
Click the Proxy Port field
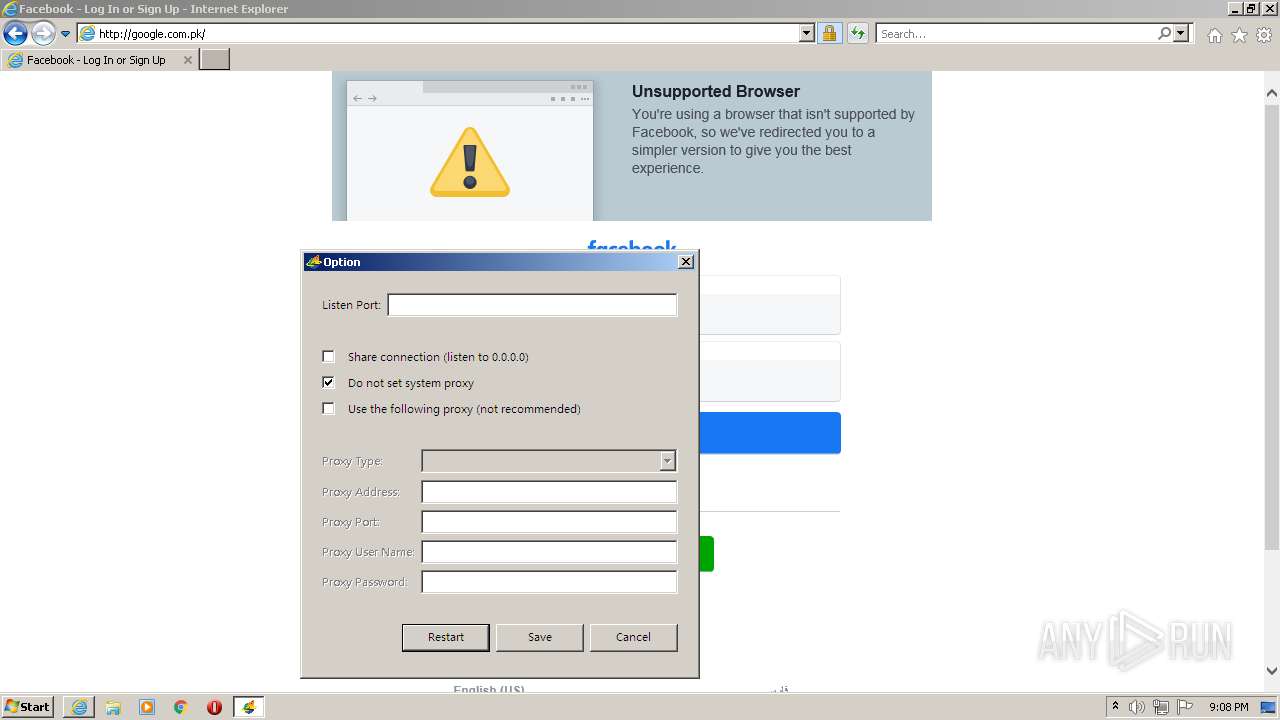click(549, 522)
